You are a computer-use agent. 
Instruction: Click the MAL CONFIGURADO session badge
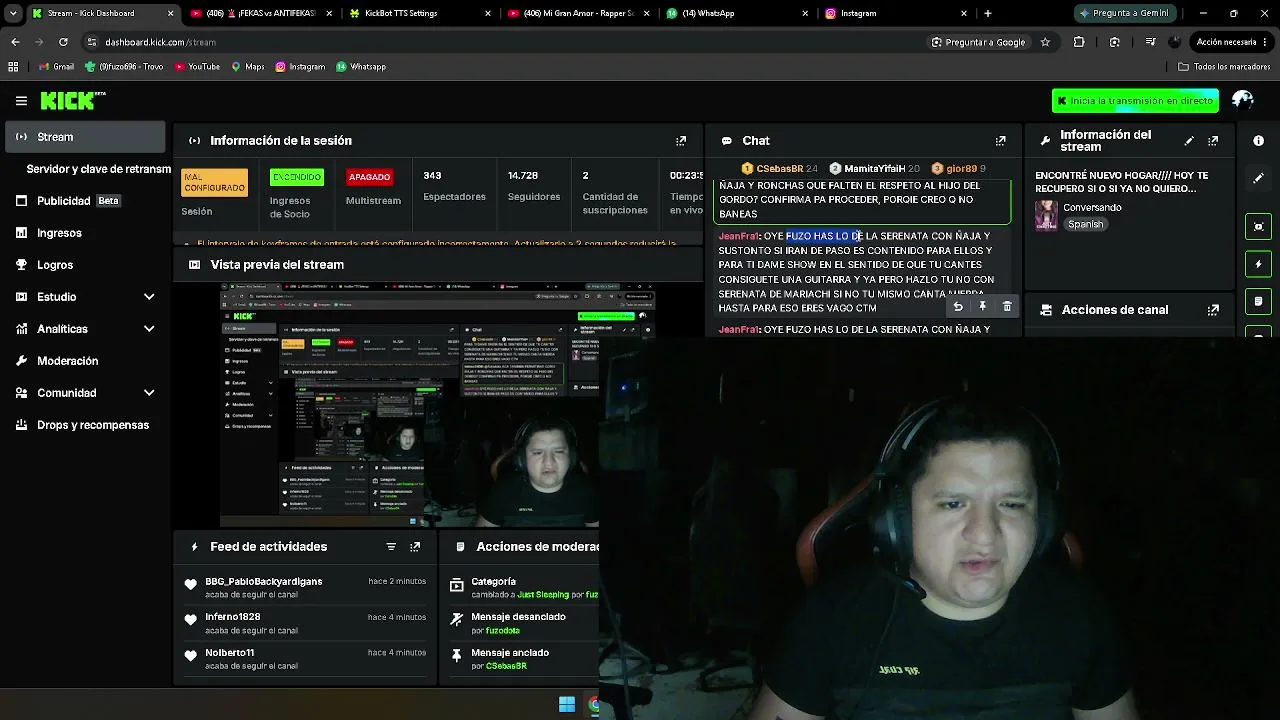tap(214, 183)
